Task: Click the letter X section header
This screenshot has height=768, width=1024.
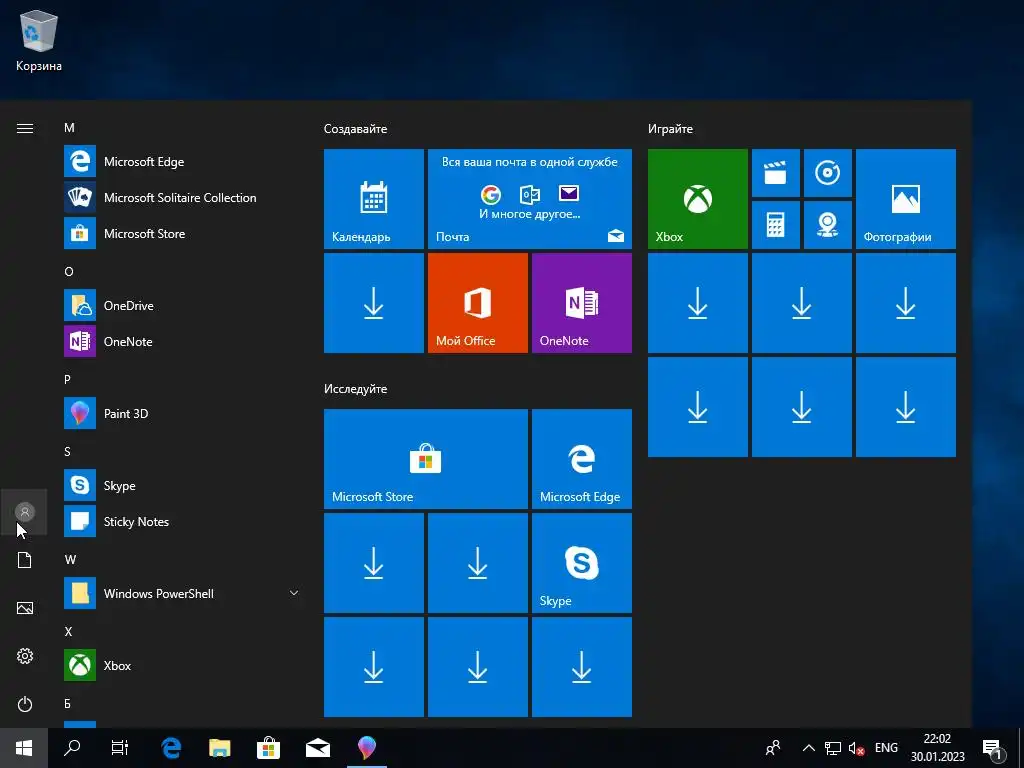Action: coord(68,632)
